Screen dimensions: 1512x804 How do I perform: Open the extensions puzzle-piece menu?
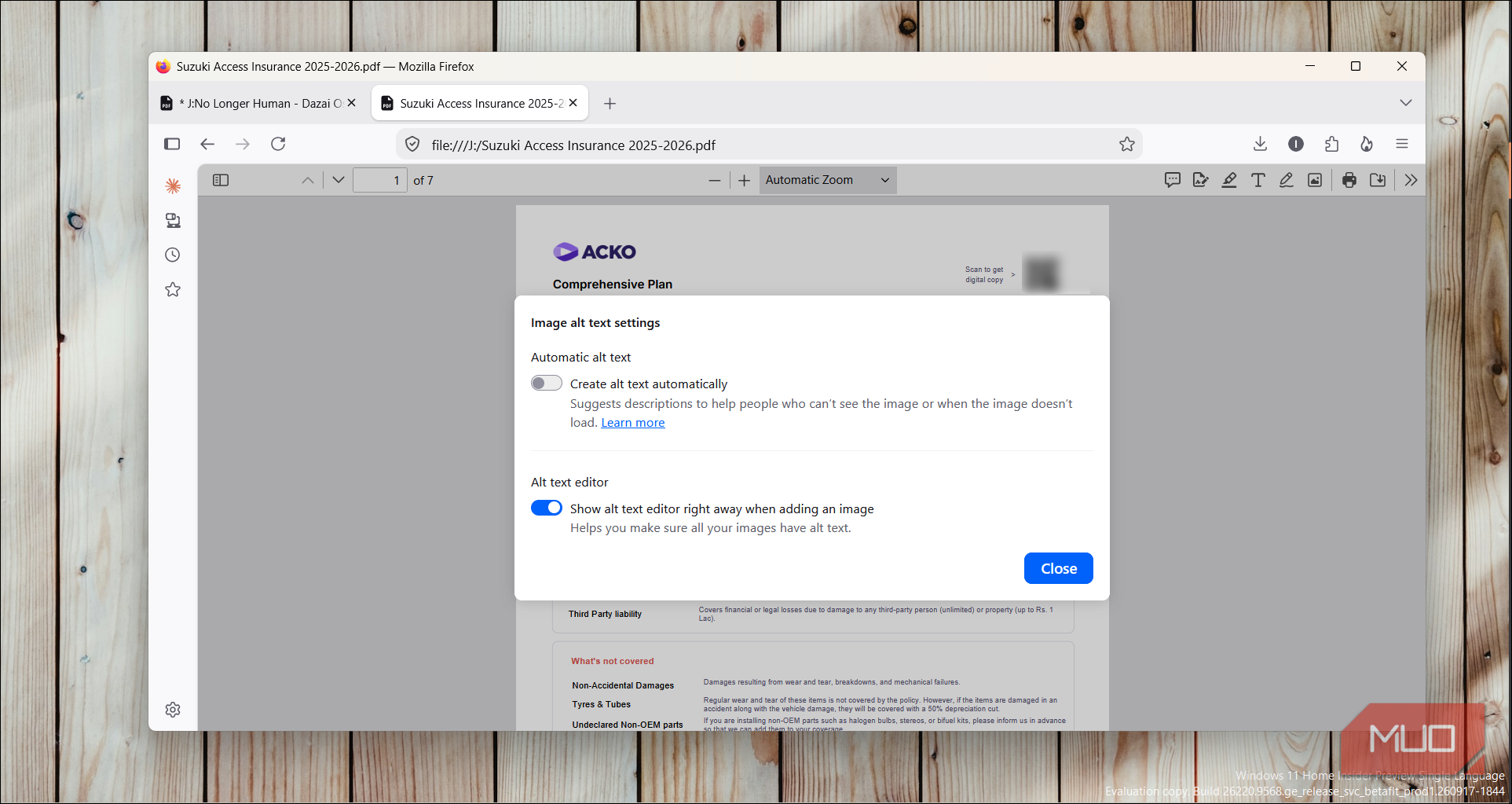[x=1331, y=144]
